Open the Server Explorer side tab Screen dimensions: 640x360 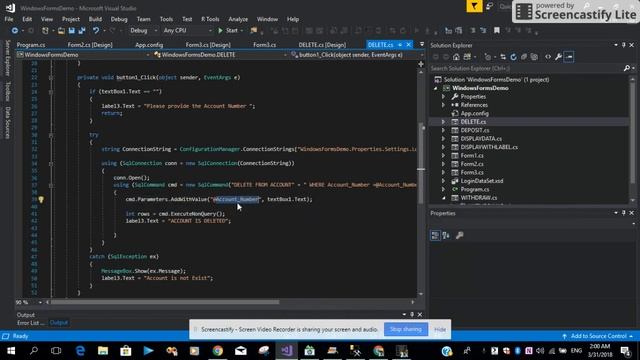(x=7, y=58)
